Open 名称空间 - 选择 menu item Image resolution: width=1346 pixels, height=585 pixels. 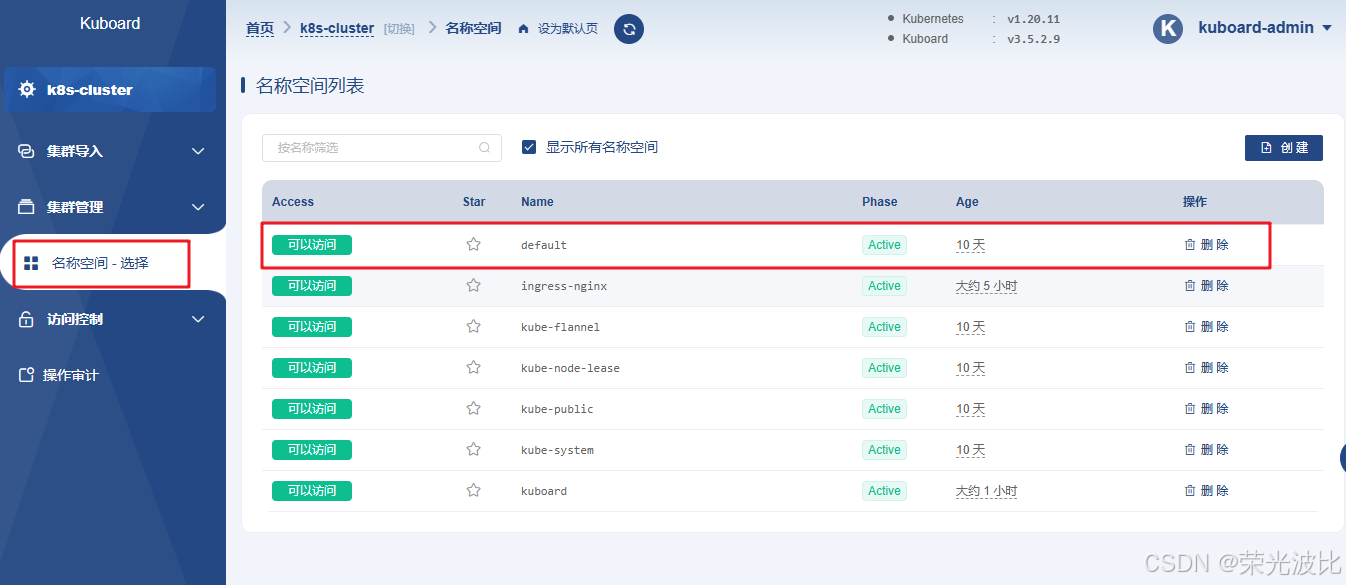101,263
